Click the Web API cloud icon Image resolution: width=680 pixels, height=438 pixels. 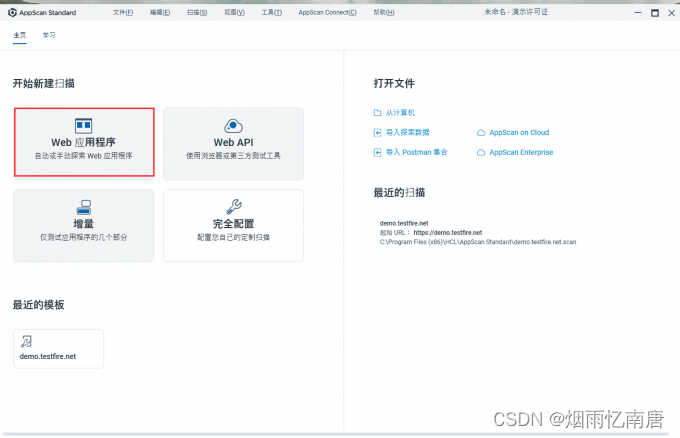pyautogui.click(x=233, y=126)
